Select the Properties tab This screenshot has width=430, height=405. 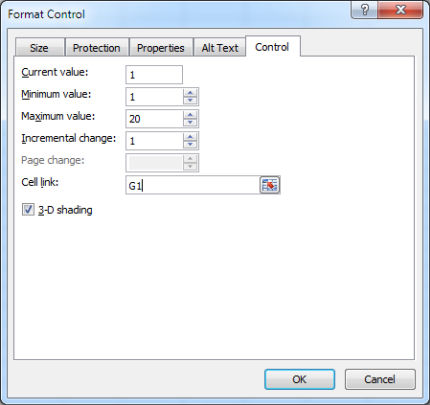tap(160, 48)
